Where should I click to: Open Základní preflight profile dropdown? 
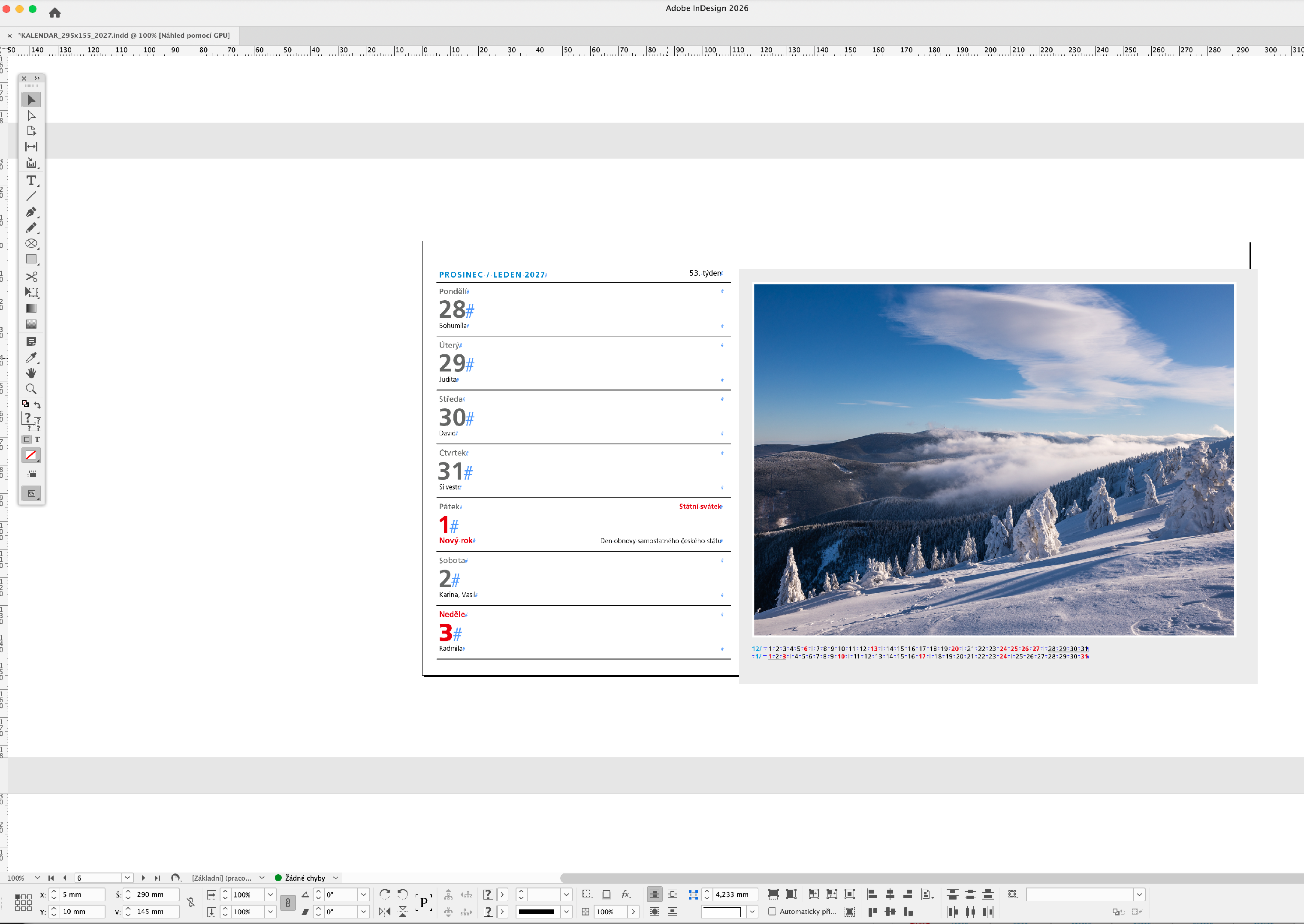pyautogui.click(x=262, y=878)
